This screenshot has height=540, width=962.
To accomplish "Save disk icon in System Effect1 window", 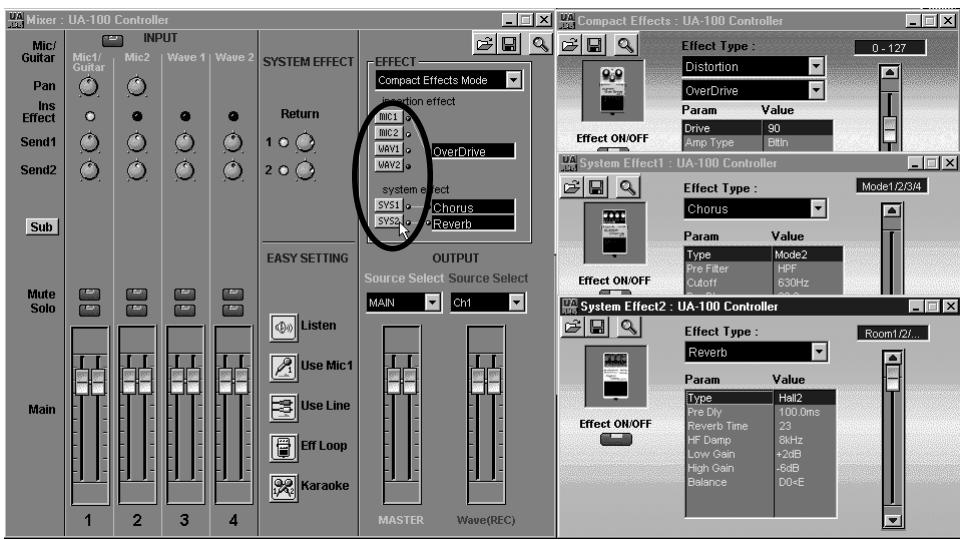I will [x=596, y=187].
